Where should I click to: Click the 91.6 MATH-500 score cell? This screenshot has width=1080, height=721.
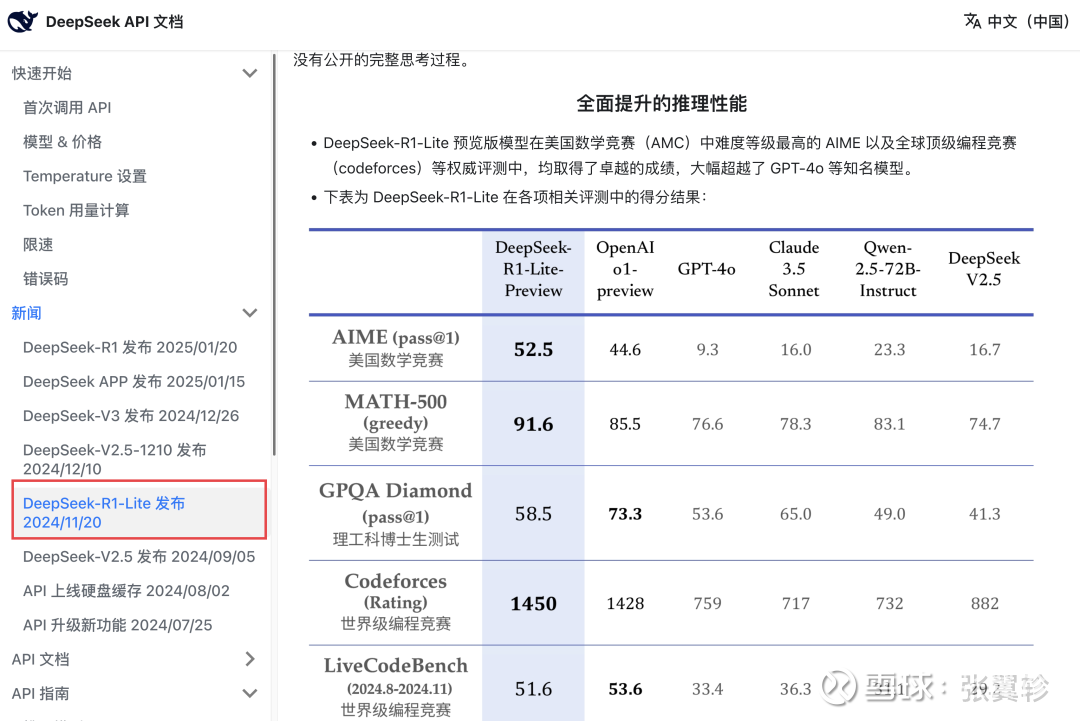[x=533, y=424]
